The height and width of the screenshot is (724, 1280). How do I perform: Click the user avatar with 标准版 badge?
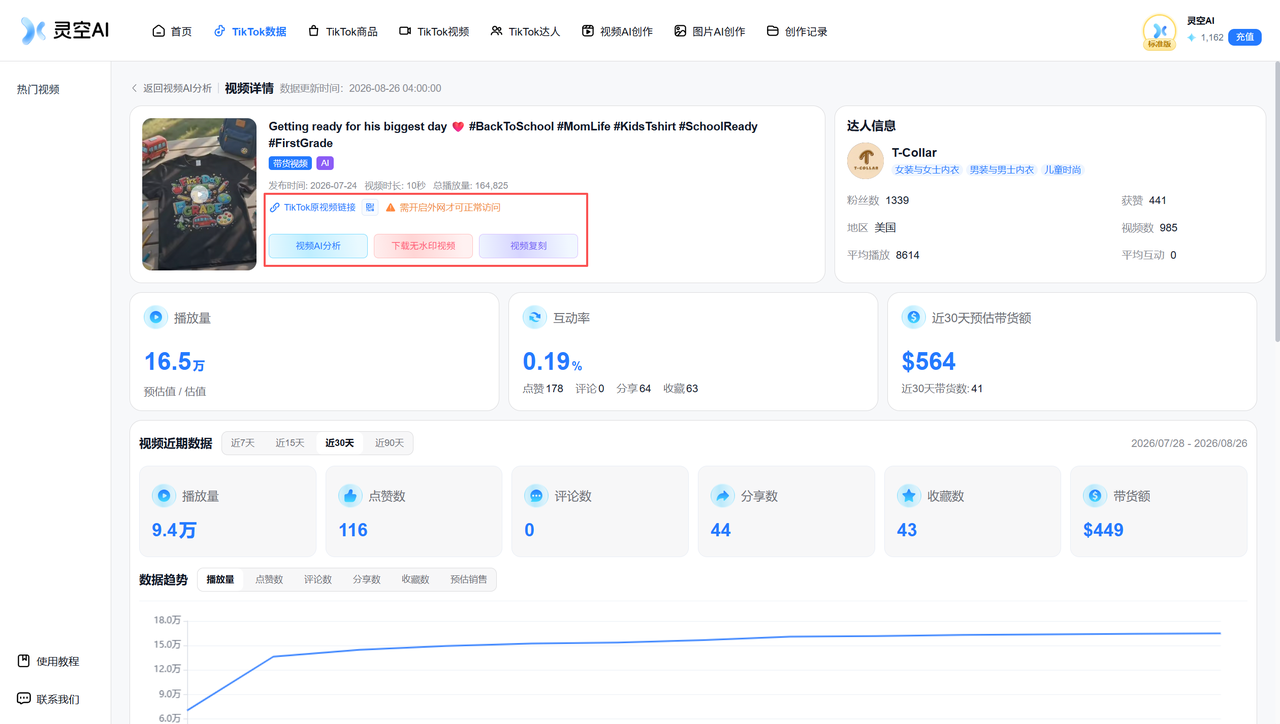[1159, 32]
